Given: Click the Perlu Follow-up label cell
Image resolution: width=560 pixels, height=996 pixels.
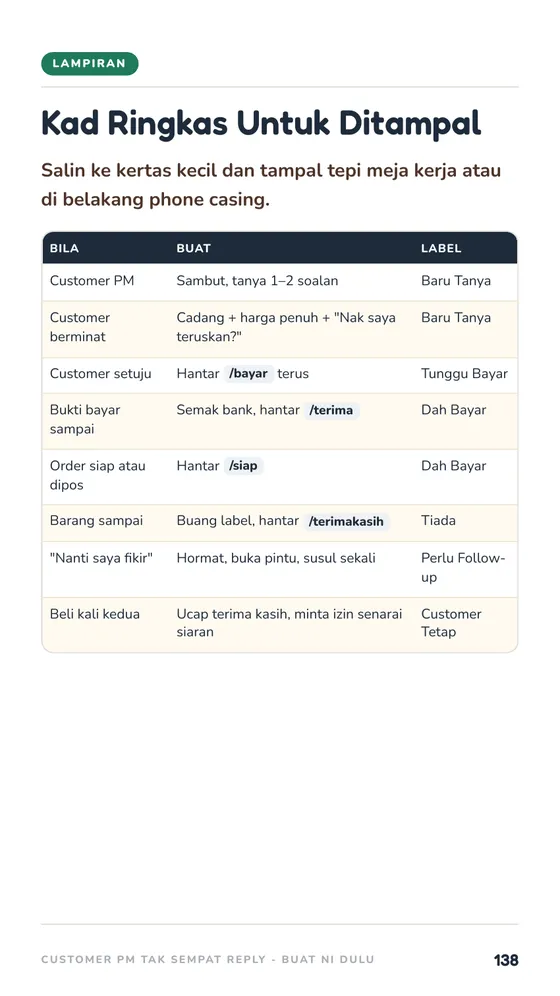Looking at the screenshot, I should click(x=463, y=568).
